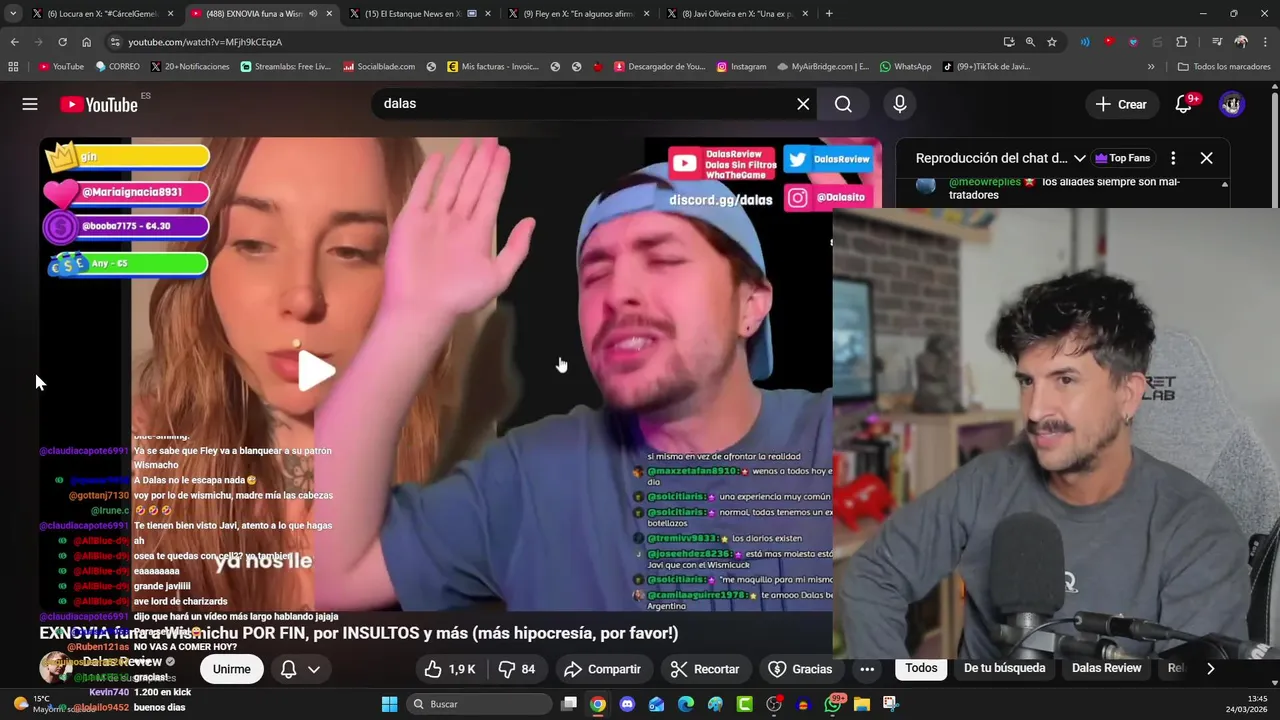Open Todos los marcadores folder
This screenshot has height=720, width=1280.
1224,67
